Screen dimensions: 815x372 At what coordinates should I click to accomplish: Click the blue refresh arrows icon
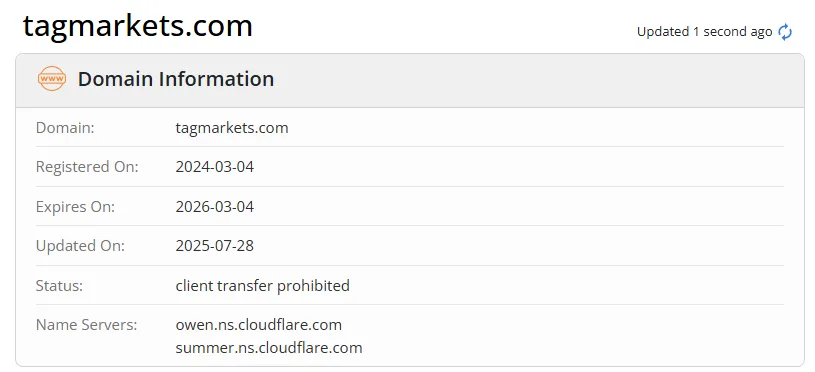coord(785,32)
